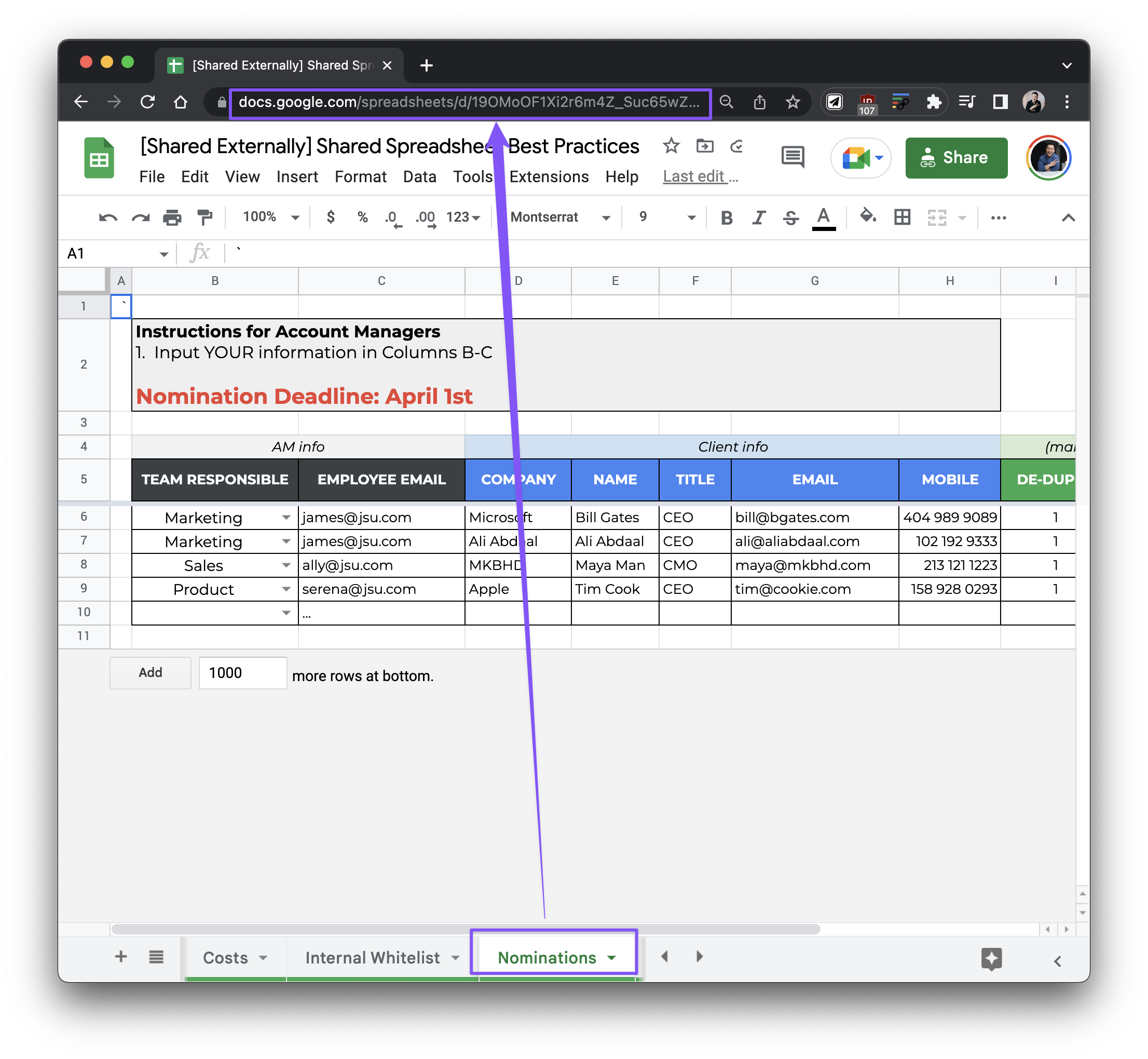
Task: Click the green Share button
Action: click(x=955, y=158)
